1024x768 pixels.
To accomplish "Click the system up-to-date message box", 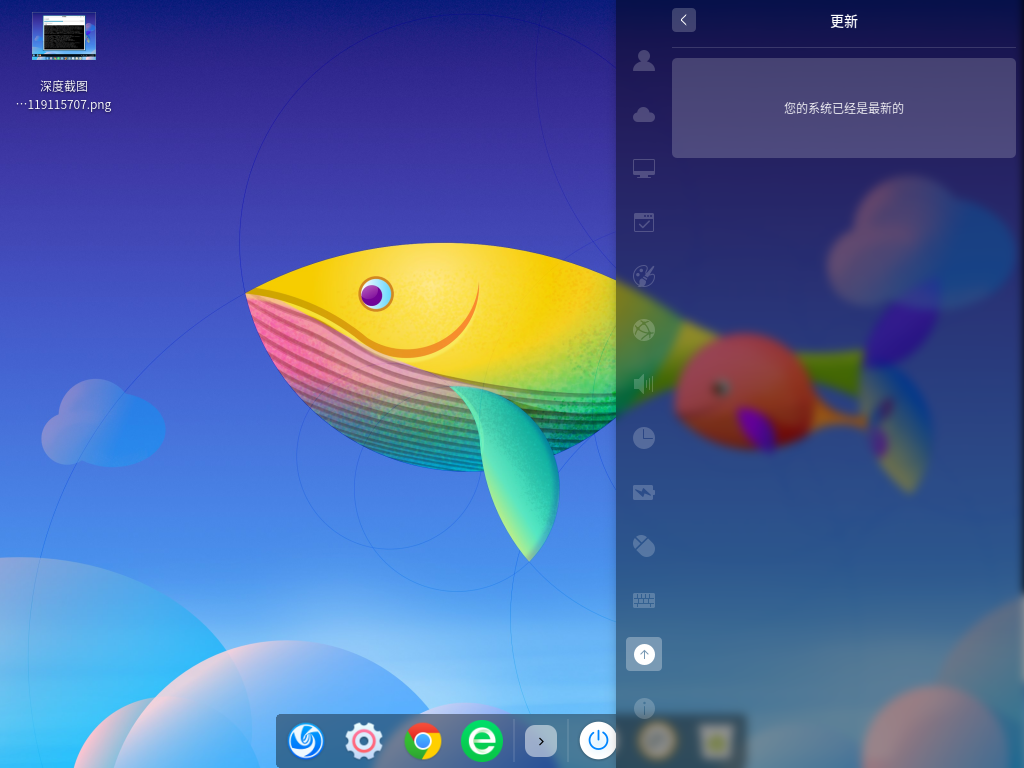I will click(844, 108).
